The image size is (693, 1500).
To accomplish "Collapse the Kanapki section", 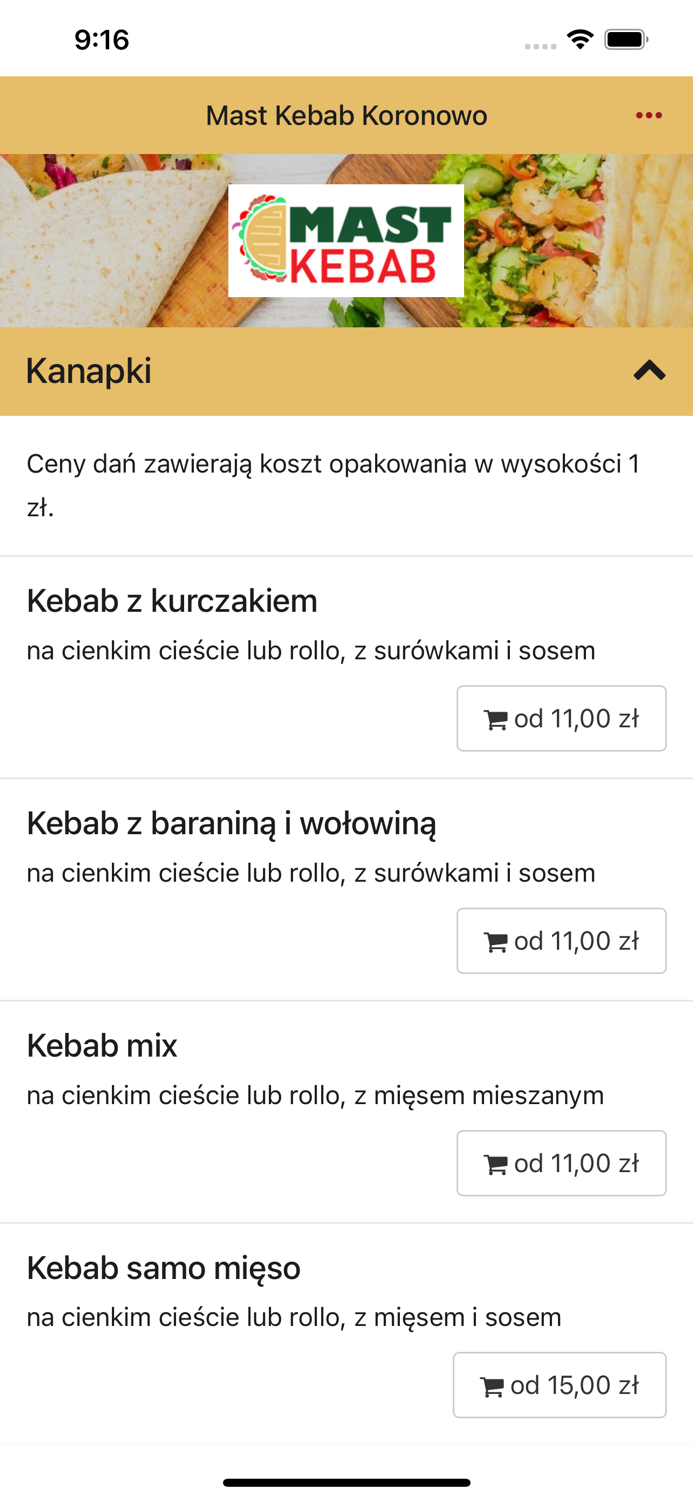I will point(648,371).
